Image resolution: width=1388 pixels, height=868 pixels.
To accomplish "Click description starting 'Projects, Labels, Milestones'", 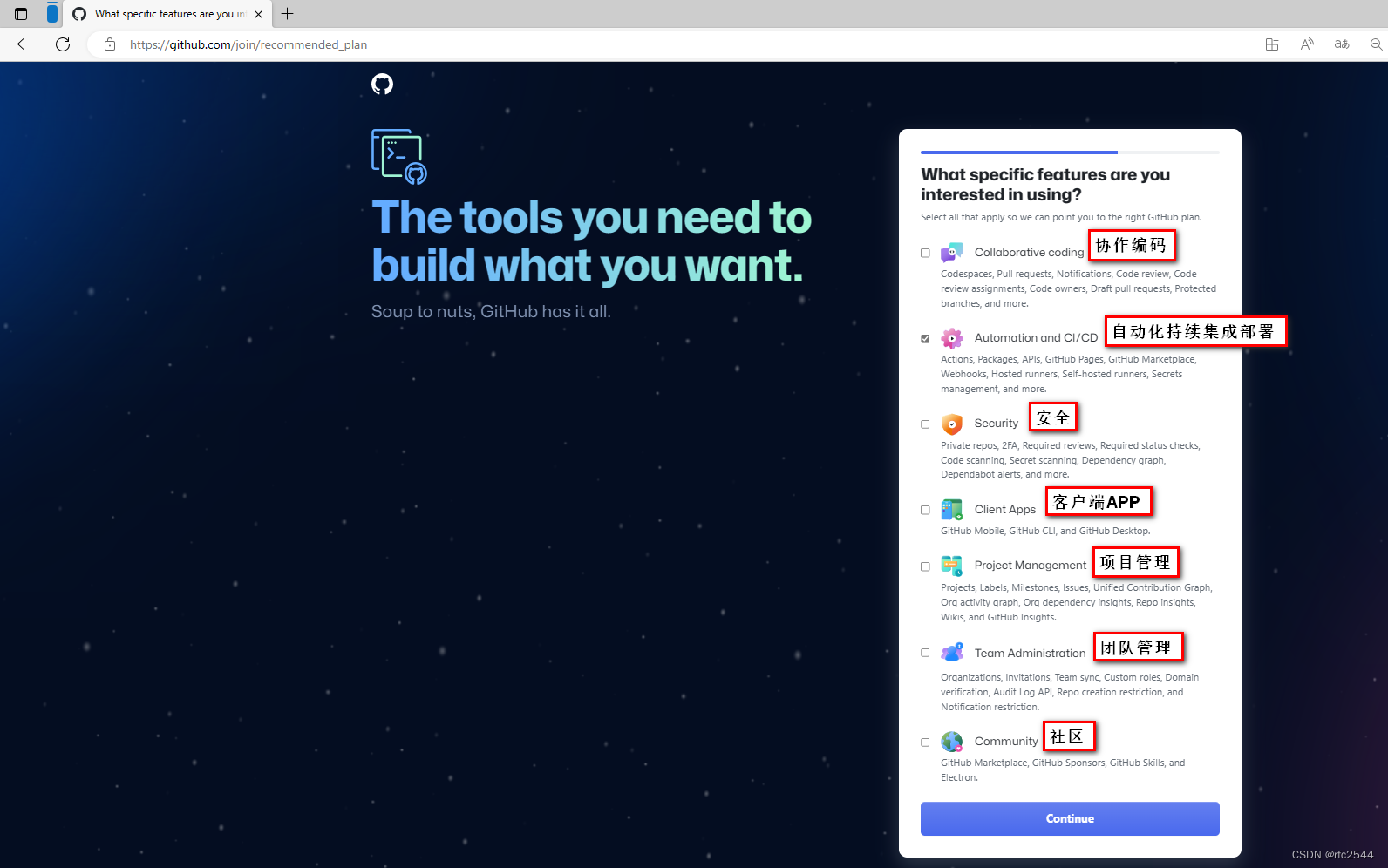I will (1077, 602).
